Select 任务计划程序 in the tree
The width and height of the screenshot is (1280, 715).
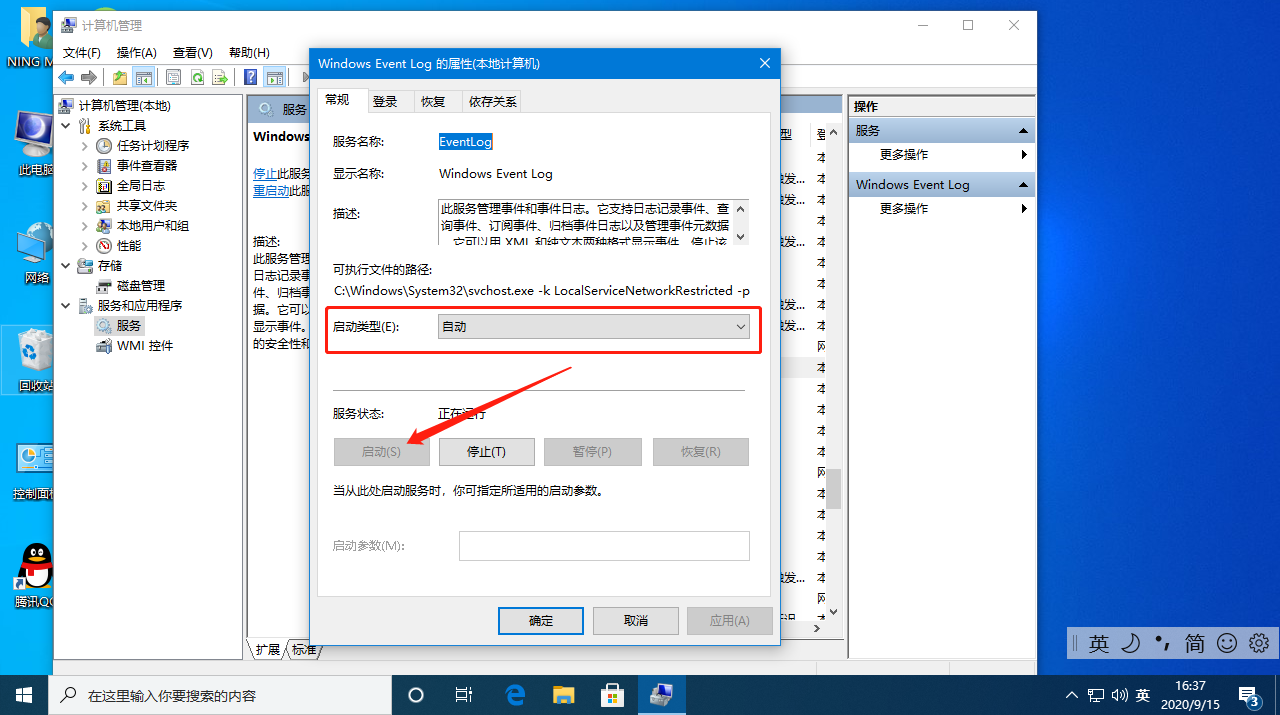tap(153, 146)
